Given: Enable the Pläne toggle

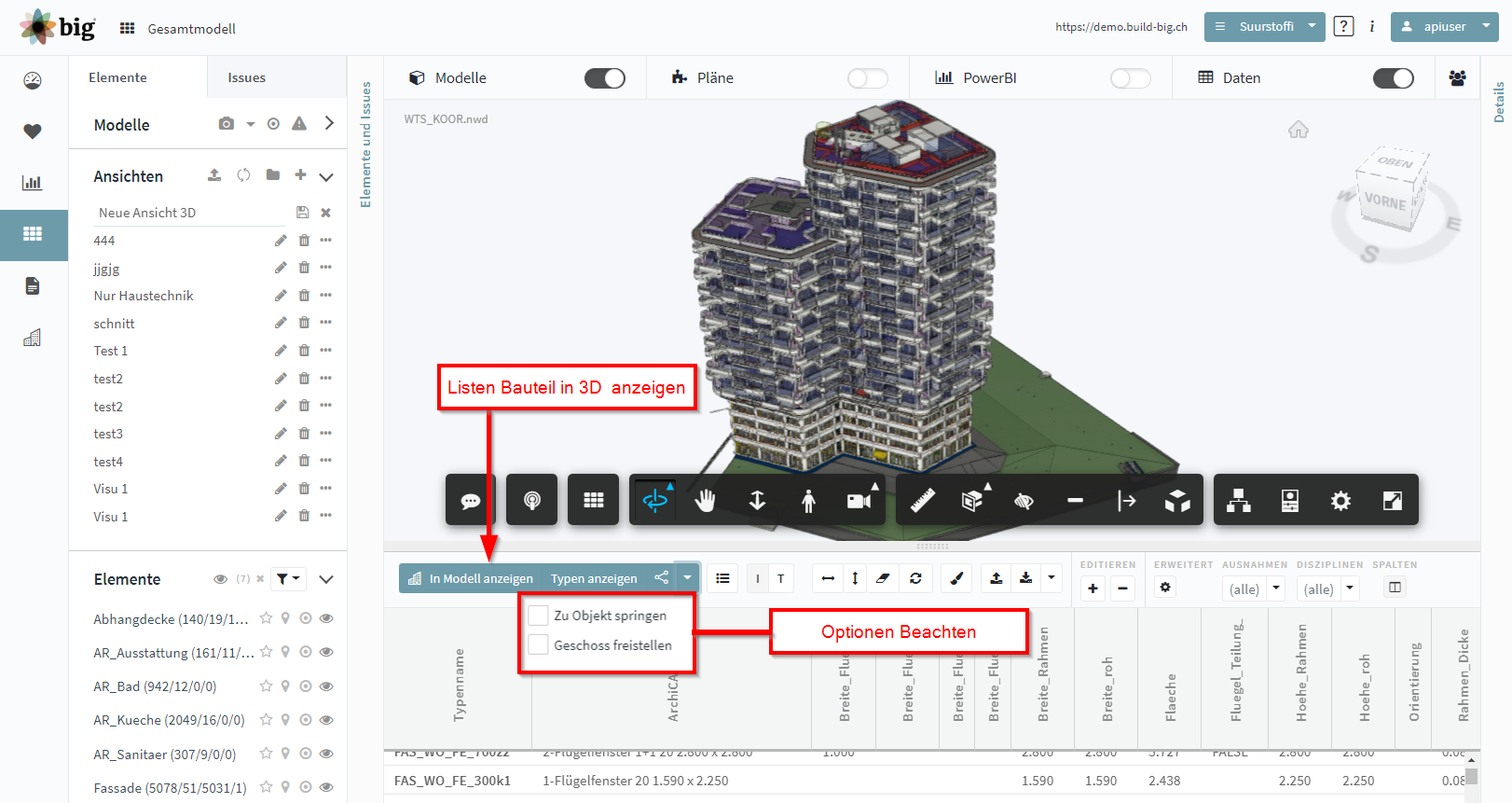Looking at the screenshot, I should pyautogui.click(x=868, y=78).
